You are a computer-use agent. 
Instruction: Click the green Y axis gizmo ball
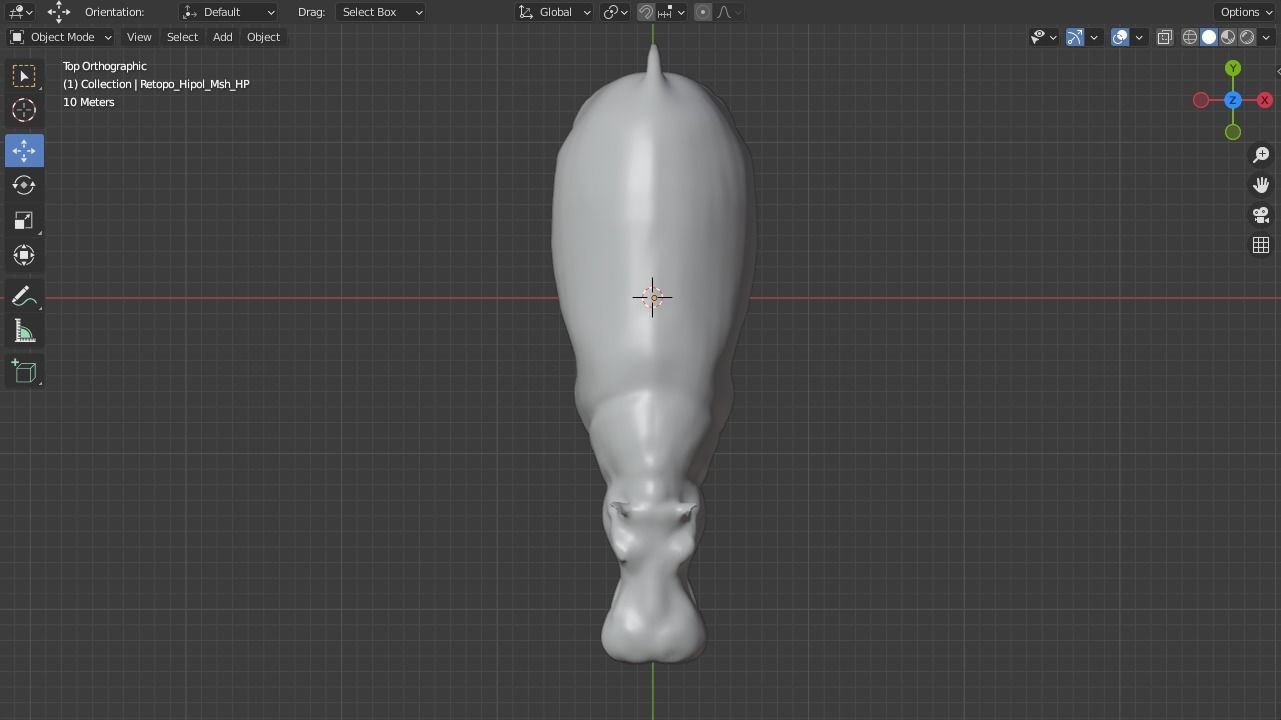[x=1233, y=68]
